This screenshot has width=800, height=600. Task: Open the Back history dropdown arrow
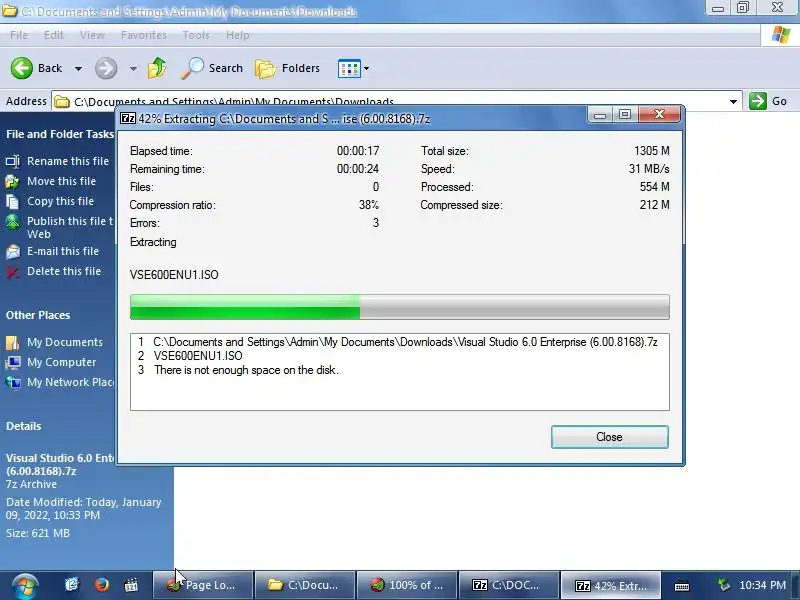pos(79,68)
